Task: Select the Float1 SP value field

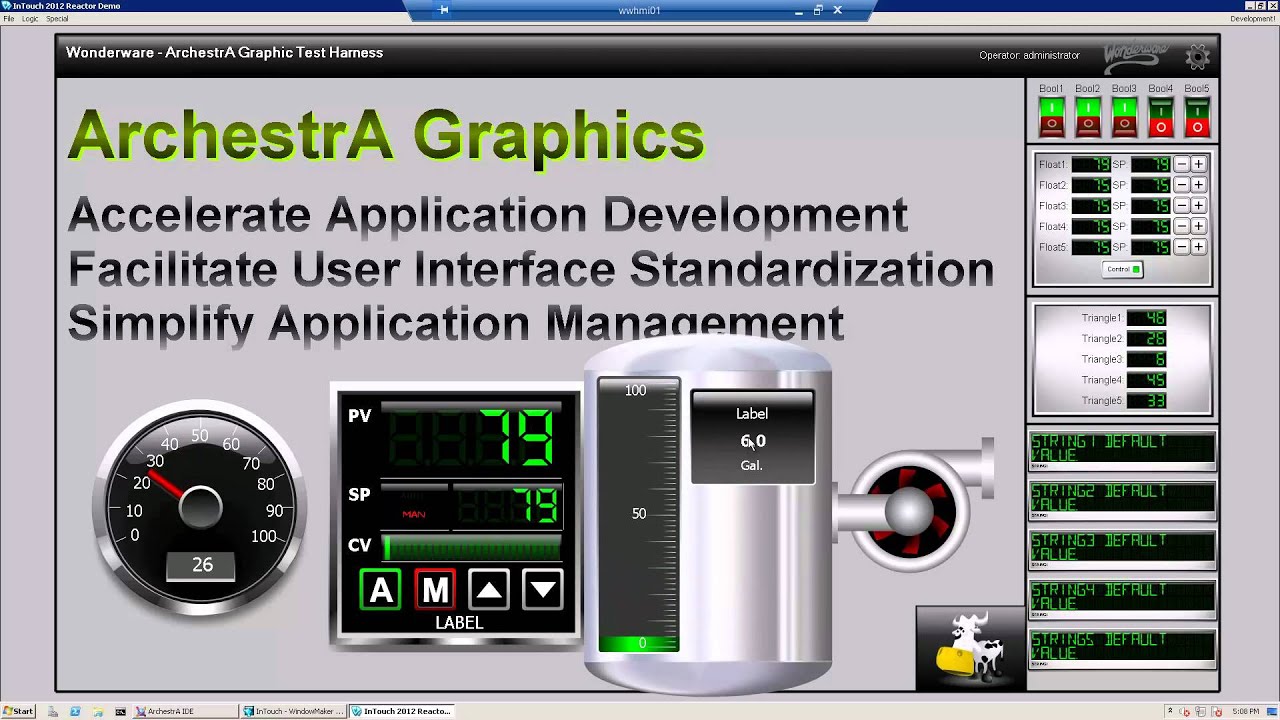Action: click(x=1151, y=164)
